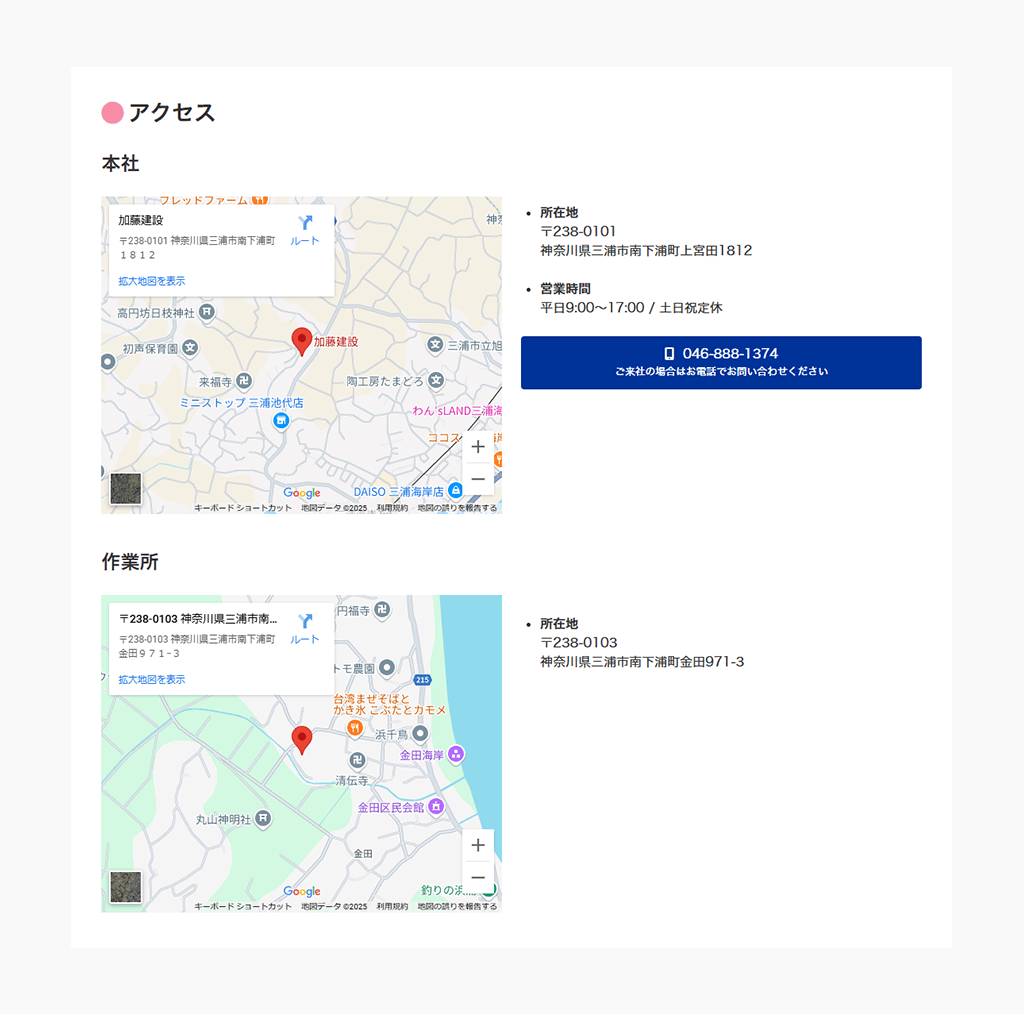Click the わん'sLAND三浦海 label
The image size is (1024, 1024).
(457, 411)
